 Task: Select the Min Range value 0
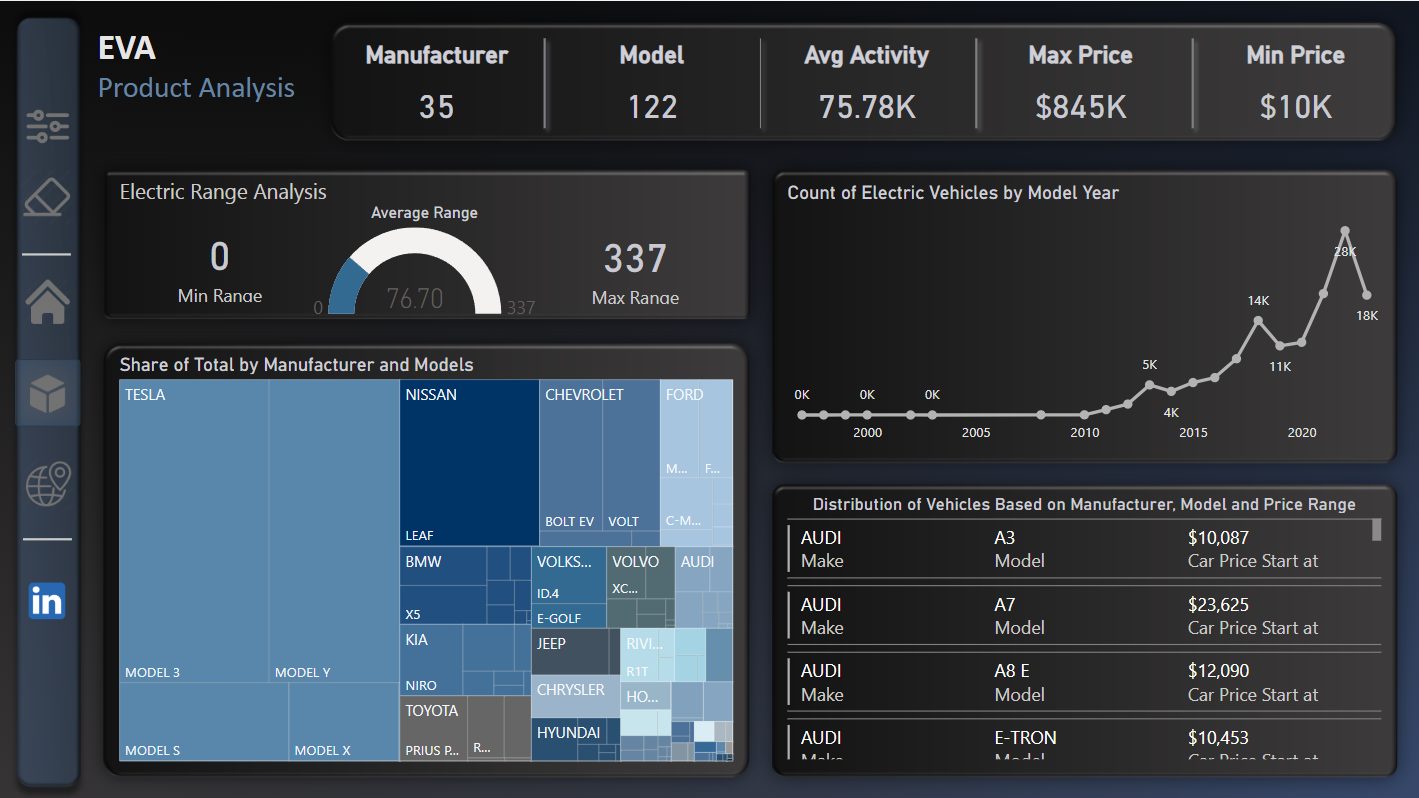point(220,257)
